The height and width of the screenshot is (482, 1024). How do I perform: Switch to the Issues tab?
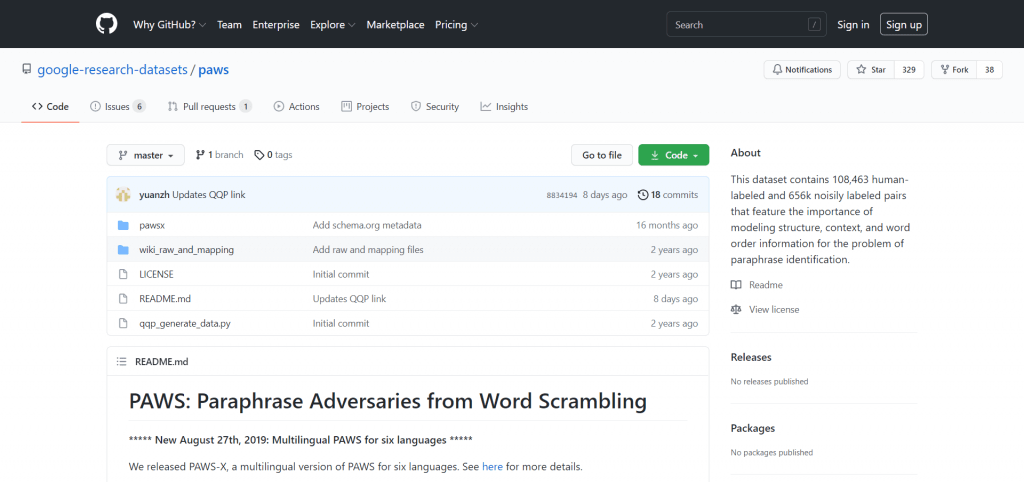tap(118, 106)
